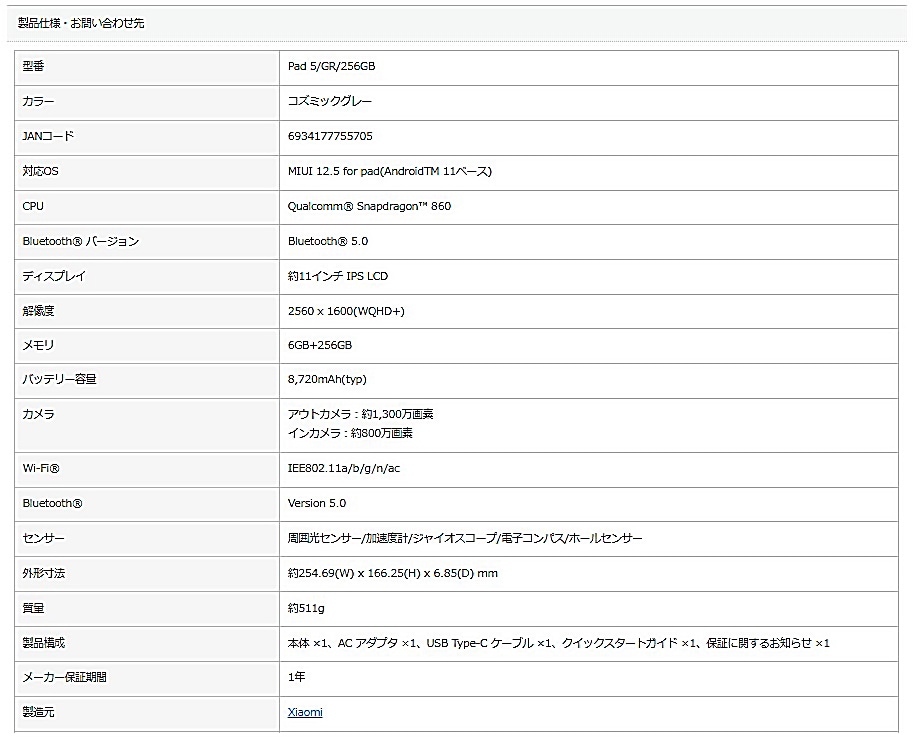Click the アウトカメラ 約1,300万画素 text

tap(360, 414)
